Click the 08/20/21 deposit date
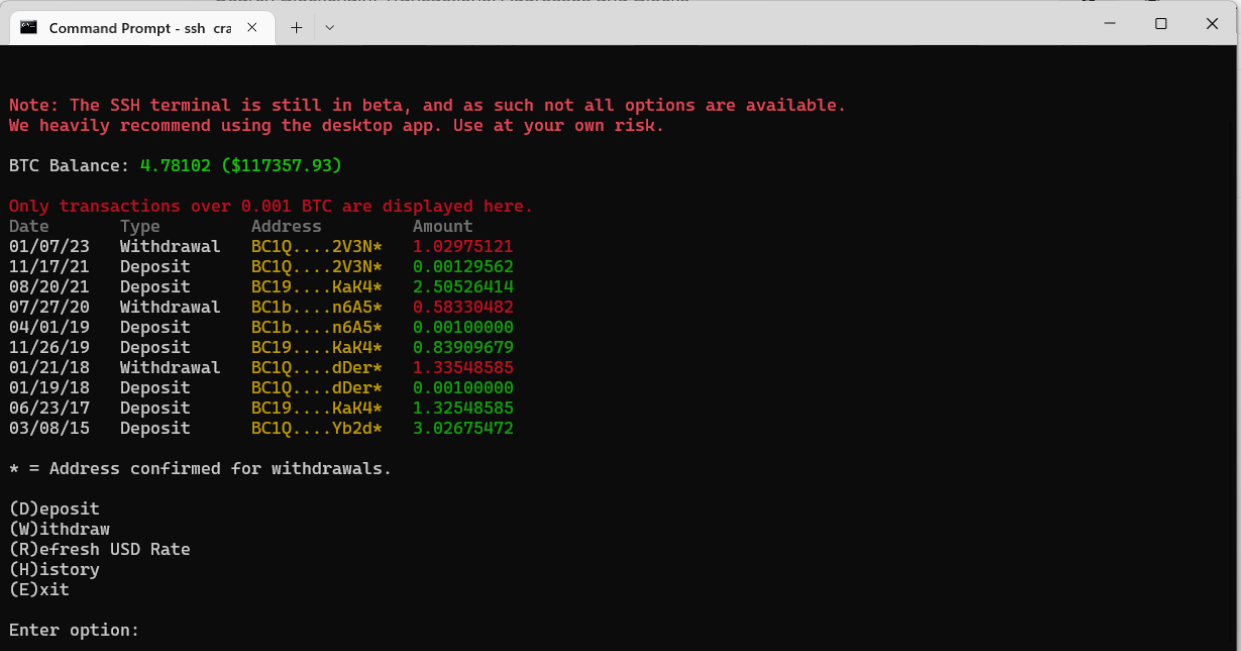The height and width of the screenshot is (651, 1241). (x=49, y=287)
